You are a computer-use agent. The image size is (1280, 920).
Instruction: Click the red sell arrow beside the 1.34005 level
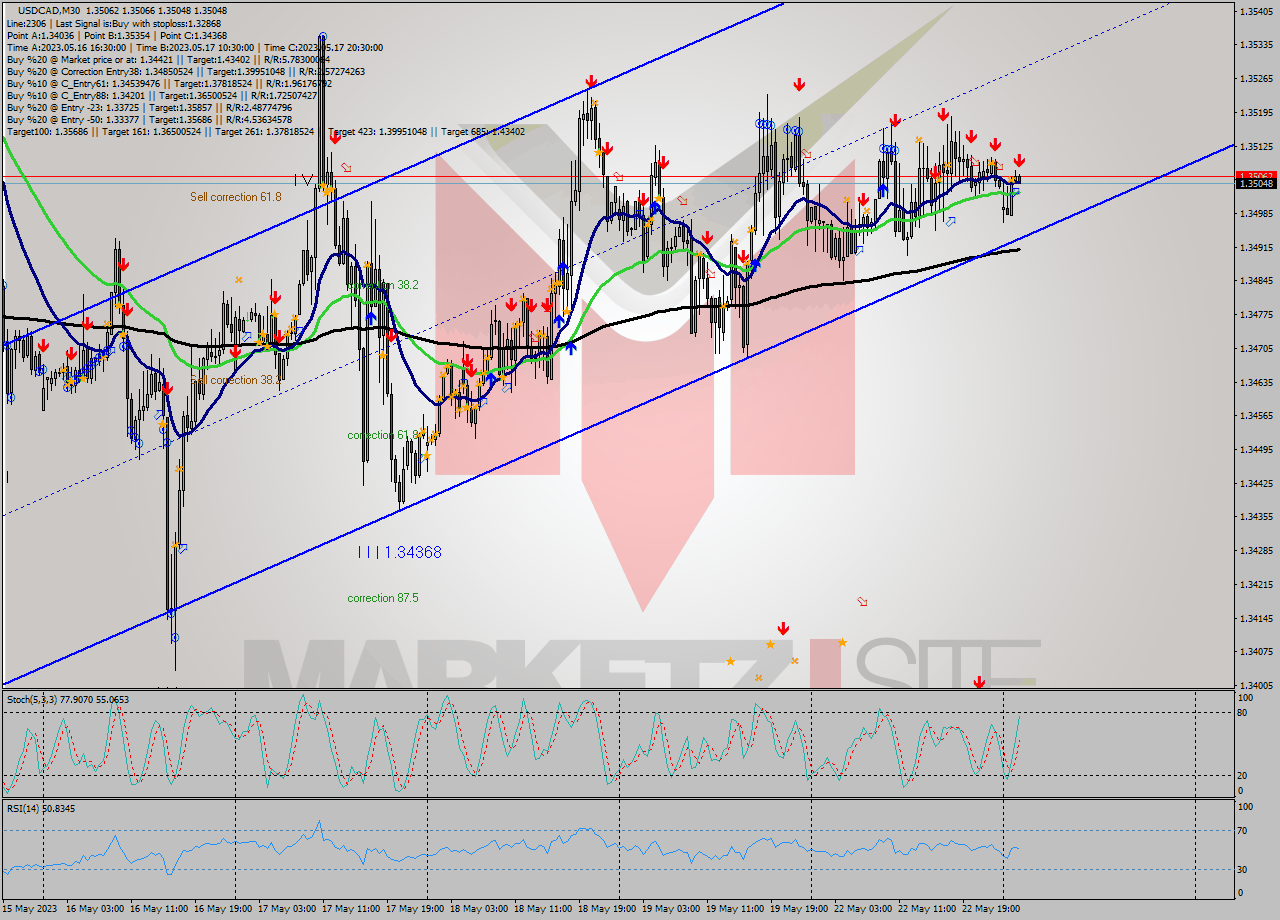[x=979, y=682]
